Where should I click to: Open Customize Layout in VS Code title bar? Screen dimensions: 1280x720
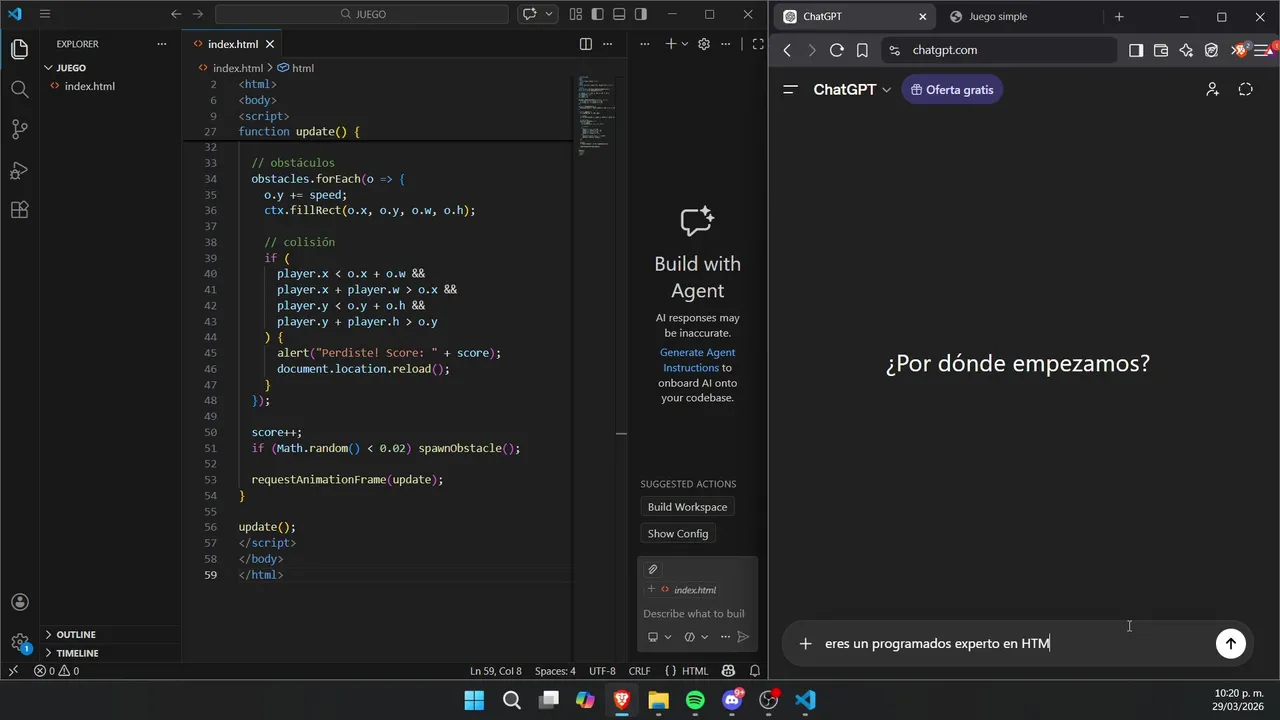tap(576, 14)
